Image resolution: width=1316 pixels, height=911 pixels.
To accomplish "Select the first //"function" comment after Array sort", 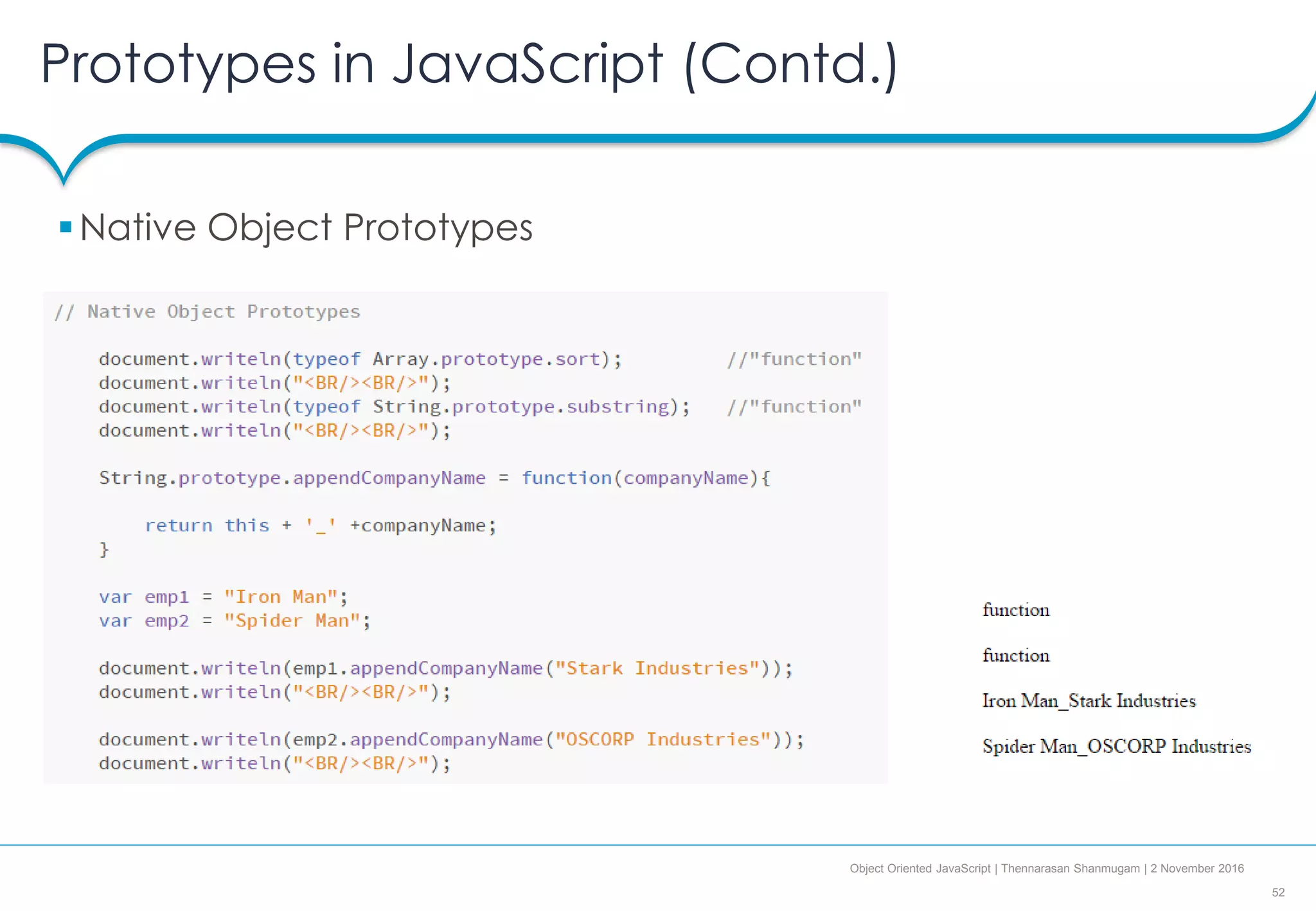I will (x=794, y=359).
